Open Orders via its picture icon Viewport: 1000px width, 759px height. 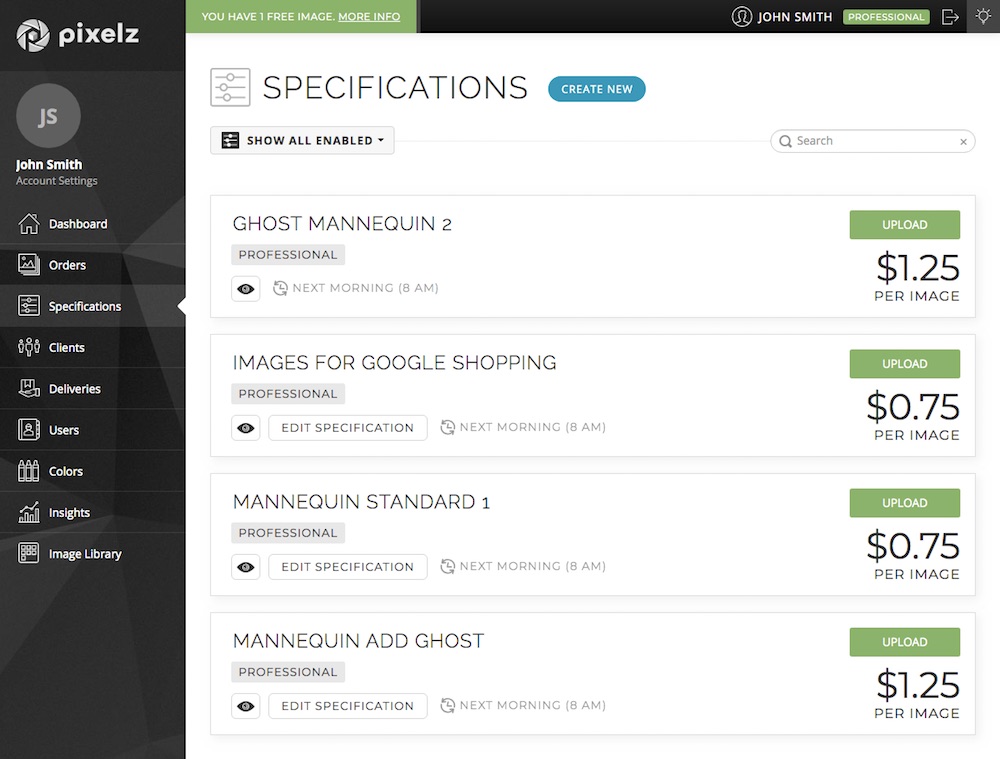tap(29, 265)
